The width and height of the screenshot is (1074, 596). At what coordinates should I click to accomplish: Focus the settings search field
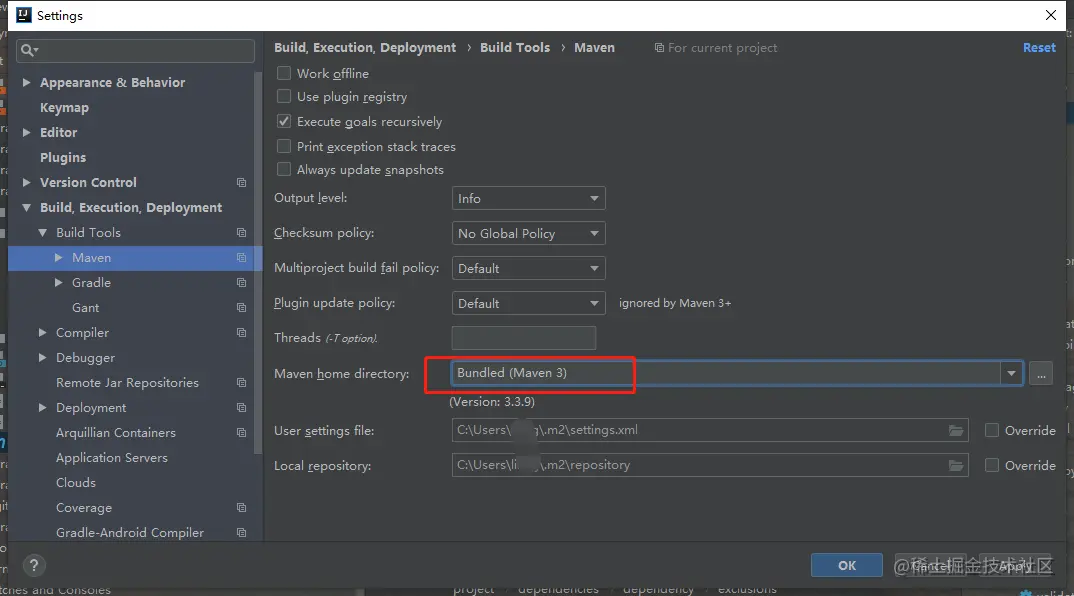pos(136,50)
